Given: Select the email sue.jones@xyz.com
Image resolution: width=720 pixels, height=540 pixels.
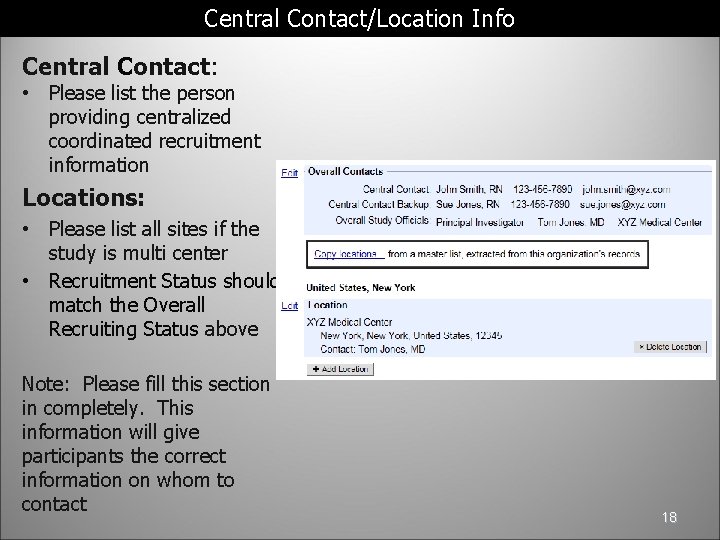Looking at the screenshot, I should 622,204.
